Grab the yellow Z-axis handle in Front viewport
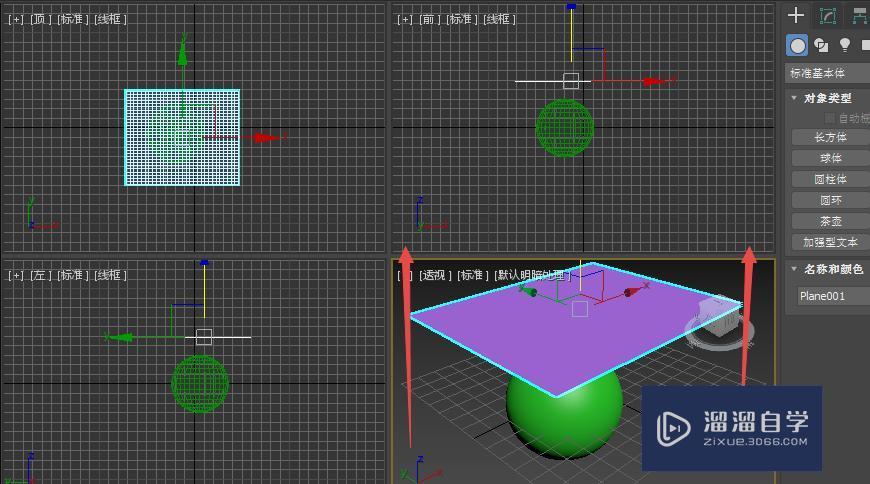Screen dimensions: 870x484 tap(571, 31)
